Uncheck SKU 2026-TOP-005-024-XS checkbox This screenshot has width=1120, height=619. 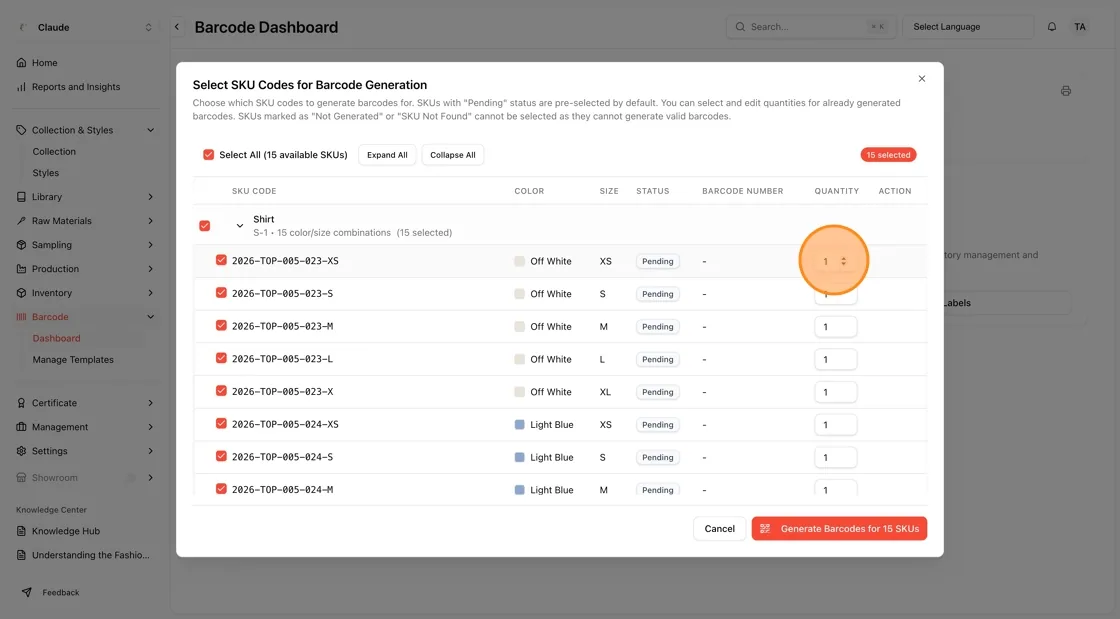click(221, 424)
